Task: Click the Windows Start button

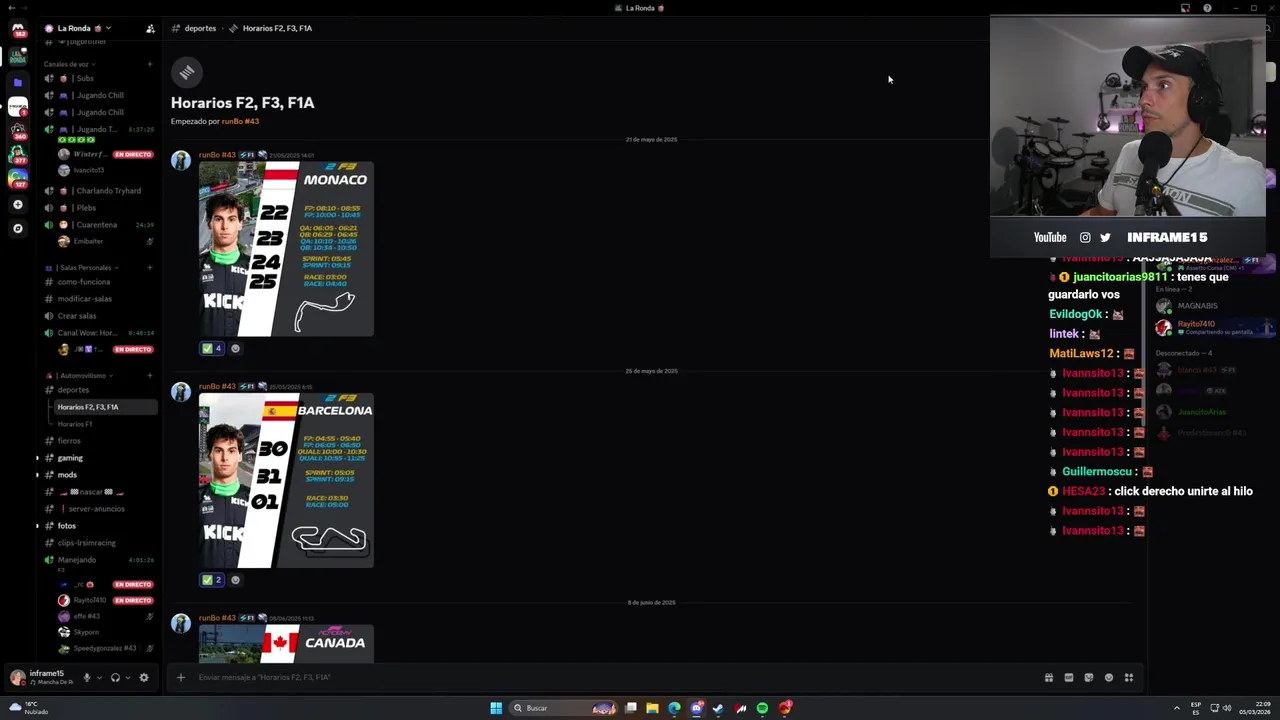Action: [x=496, y=708]
